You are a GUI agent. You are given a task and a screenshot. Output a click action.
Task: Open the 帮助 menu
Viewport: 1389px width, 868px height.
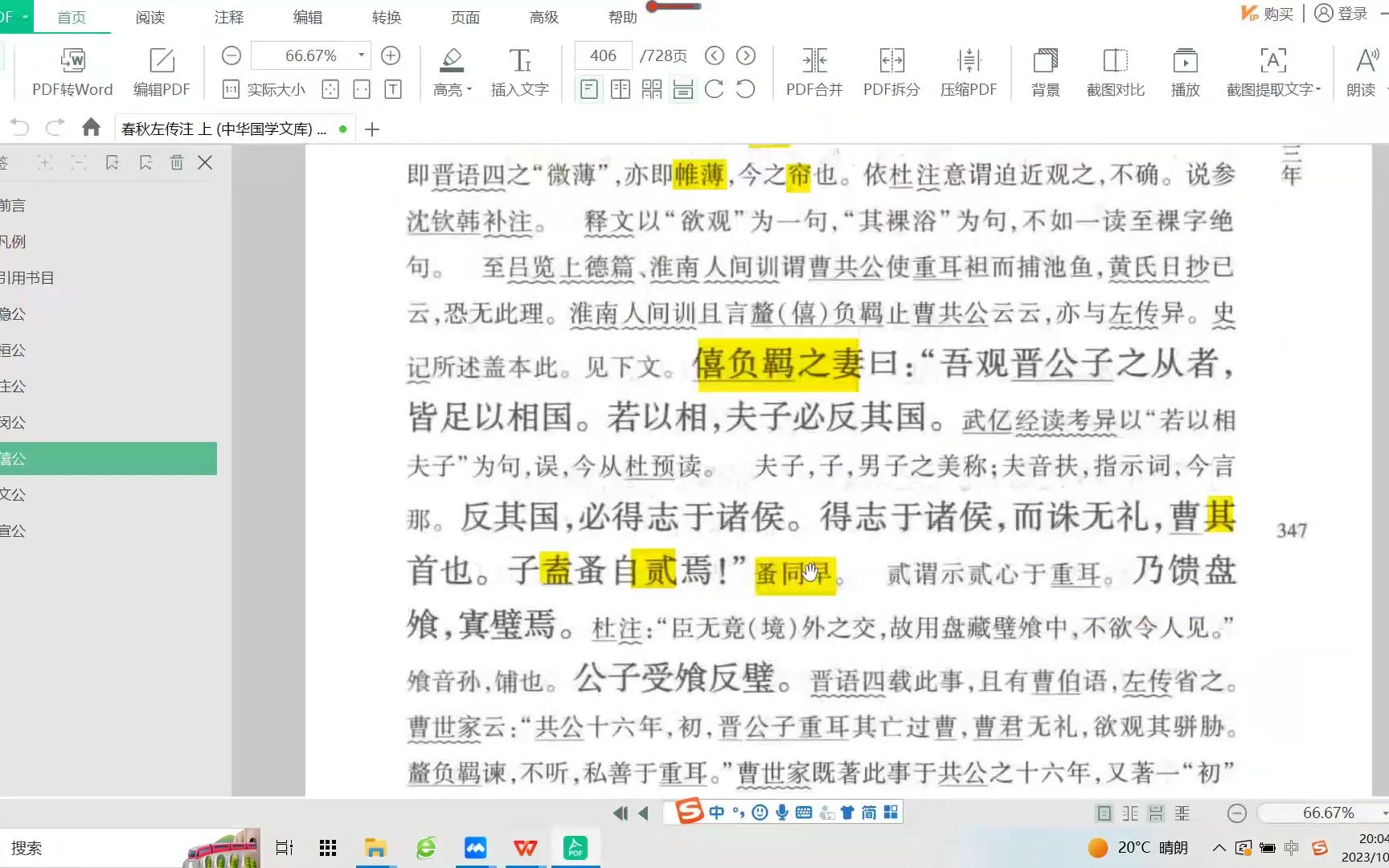point(623,17)
